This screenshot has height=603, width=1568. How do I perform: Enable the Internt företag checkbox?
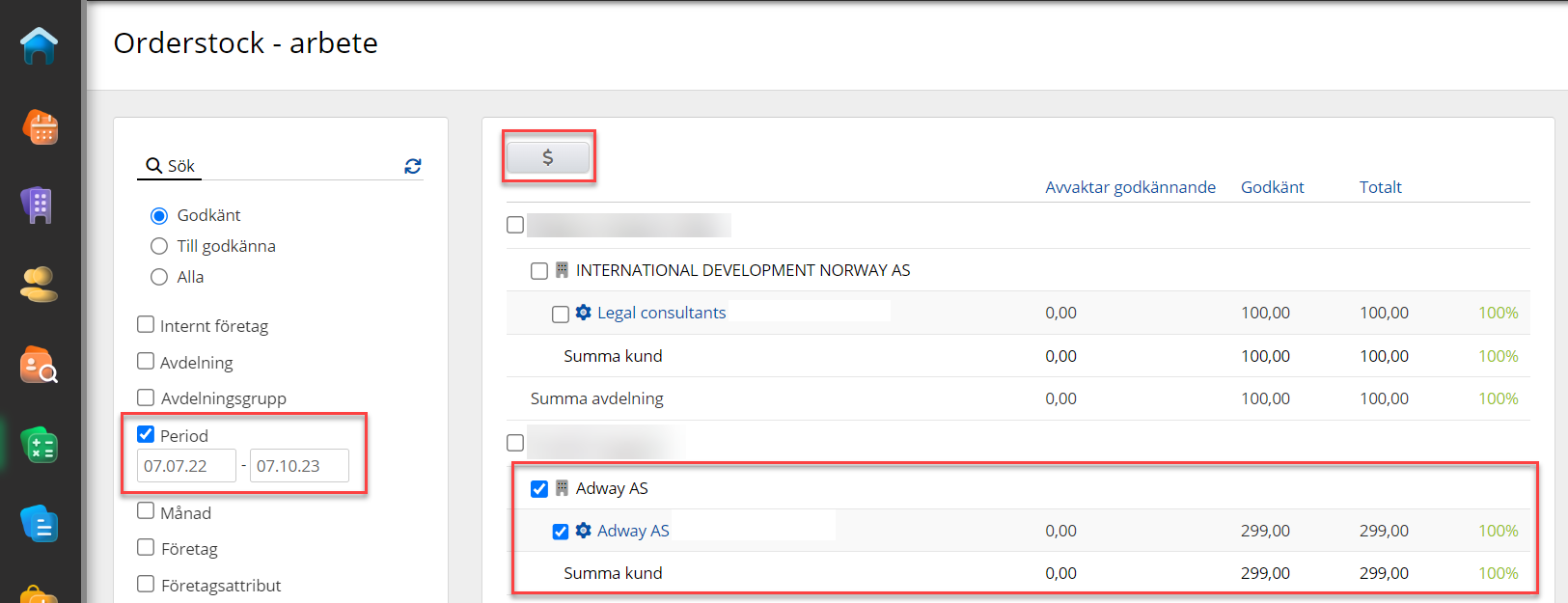[x=146, y=325]
